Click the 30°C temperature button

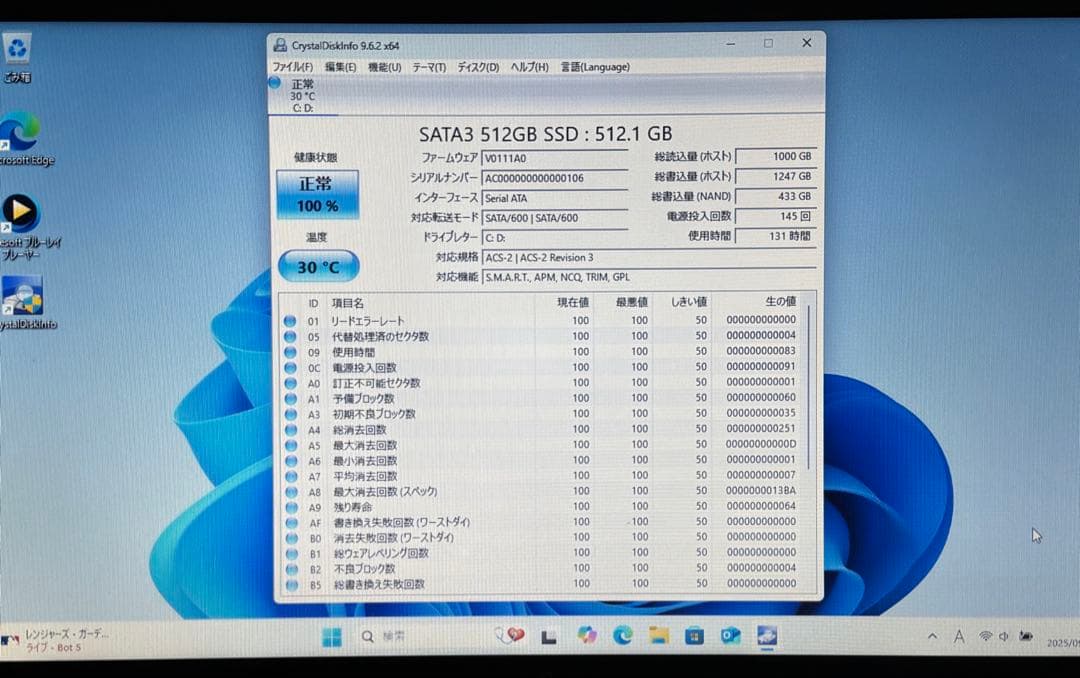[317, 267]
